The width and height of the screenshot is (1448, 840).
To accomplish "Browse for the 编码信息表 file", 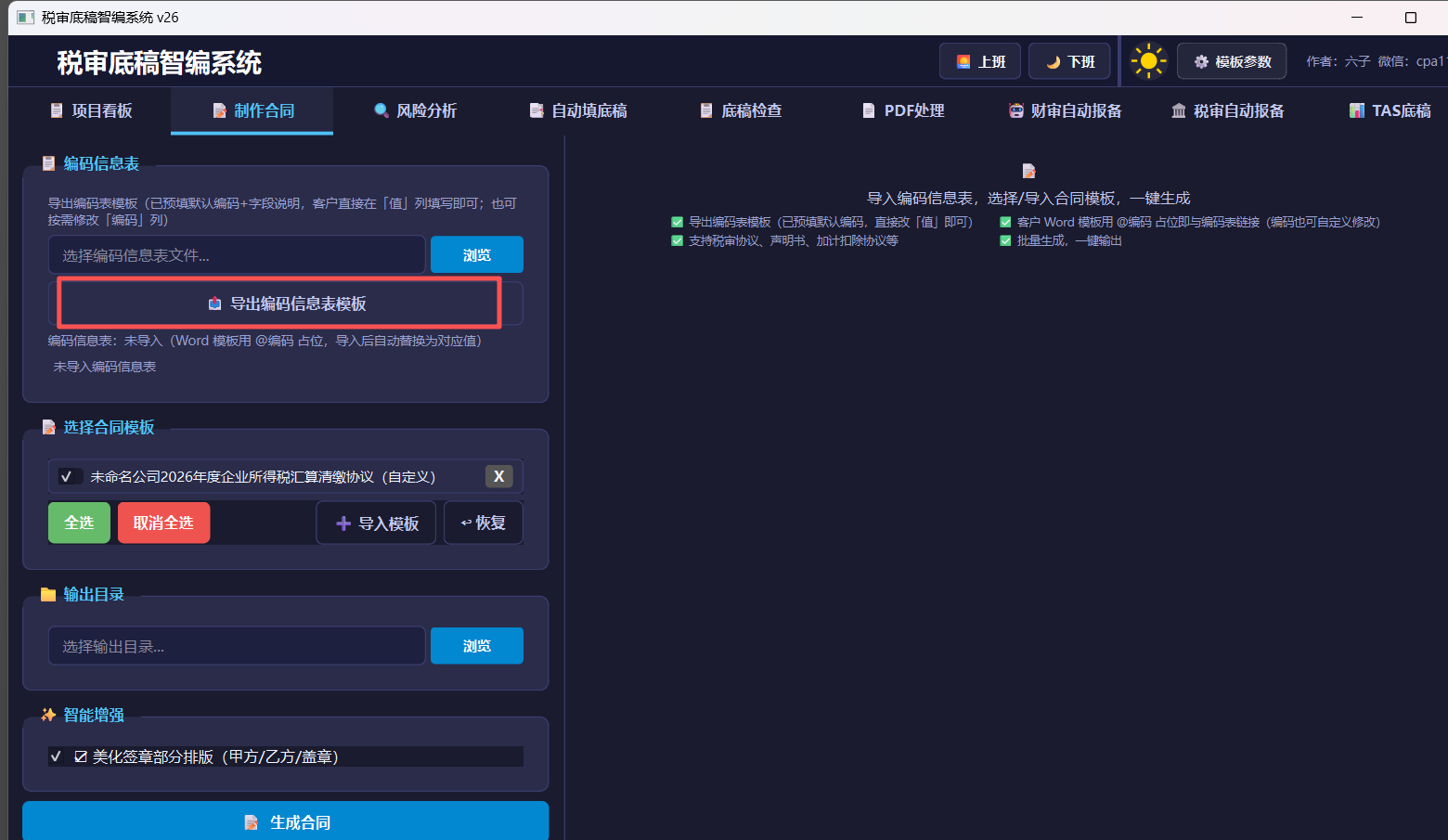I will [477, 254].
